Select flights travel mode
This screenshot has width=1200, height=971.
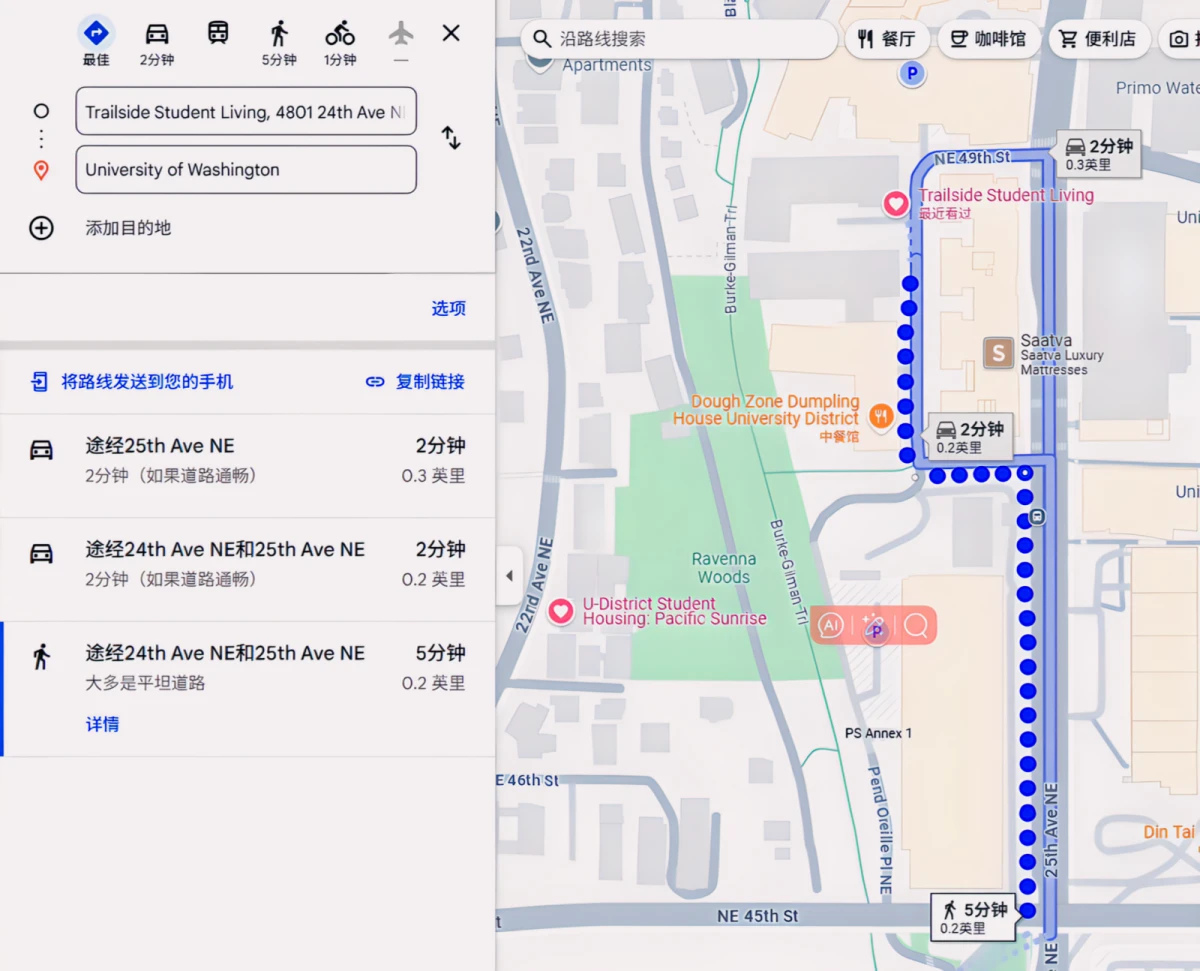click(x=401, y=33)
